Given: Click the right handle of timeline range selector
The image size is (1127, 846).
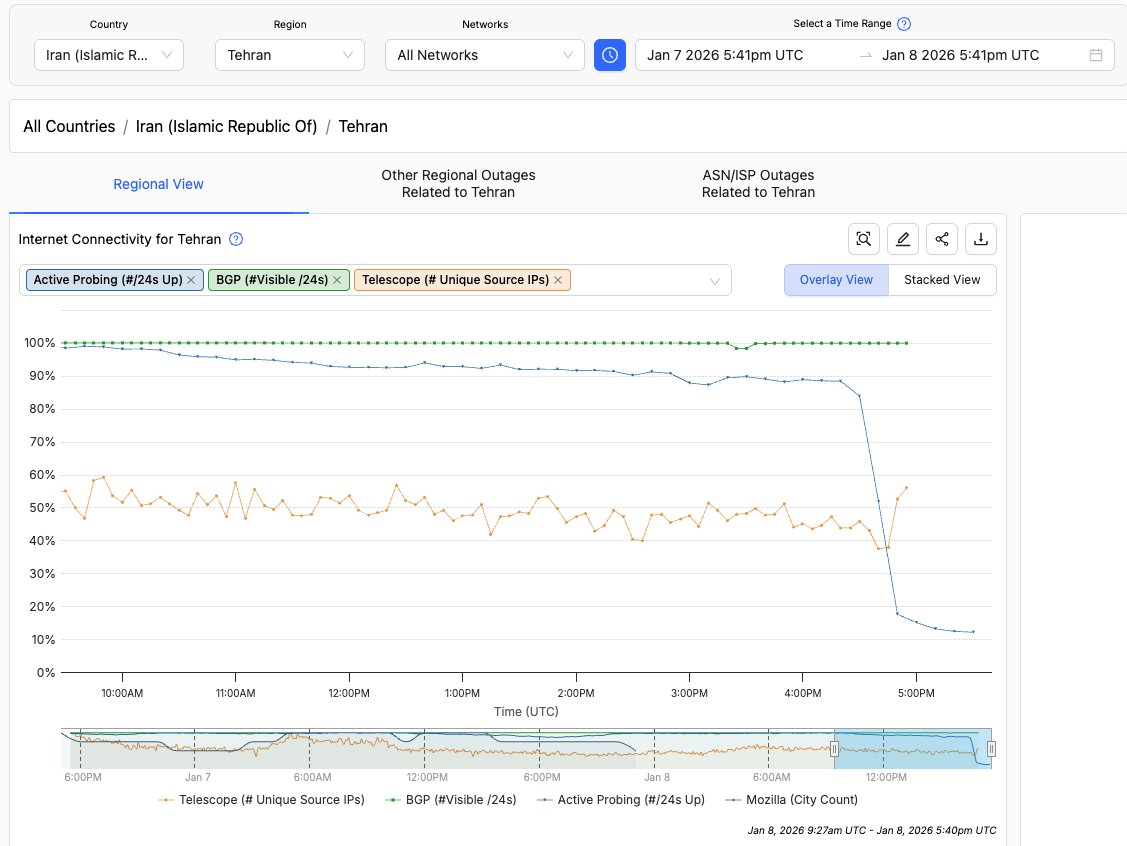Looking at the screenshot, I should point(991,749).
